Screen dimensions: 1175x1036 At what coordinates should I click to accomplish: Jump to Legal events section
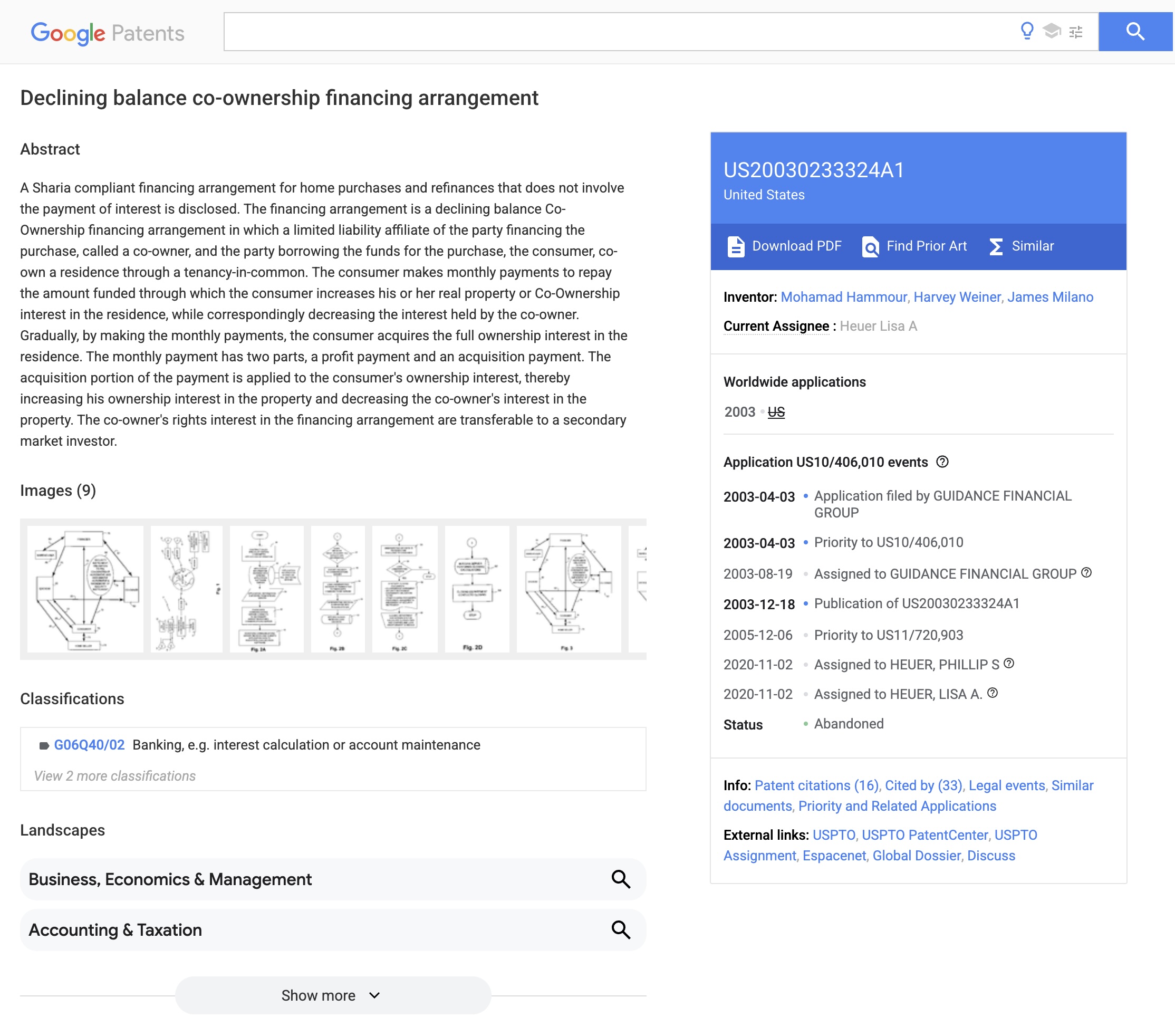[x=1007, y=785]
